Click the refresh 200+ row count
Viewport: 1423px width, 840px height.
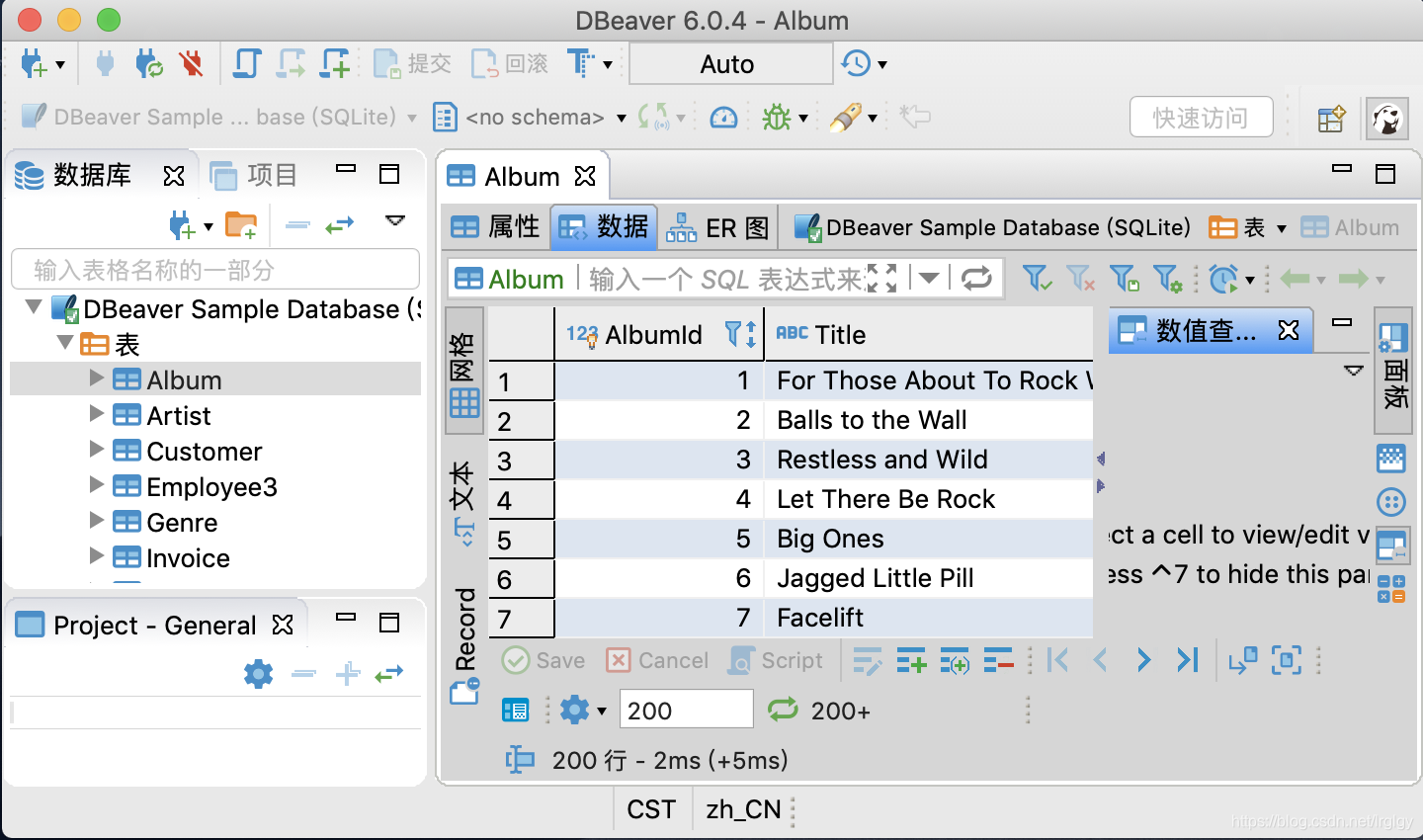point(819,711)
